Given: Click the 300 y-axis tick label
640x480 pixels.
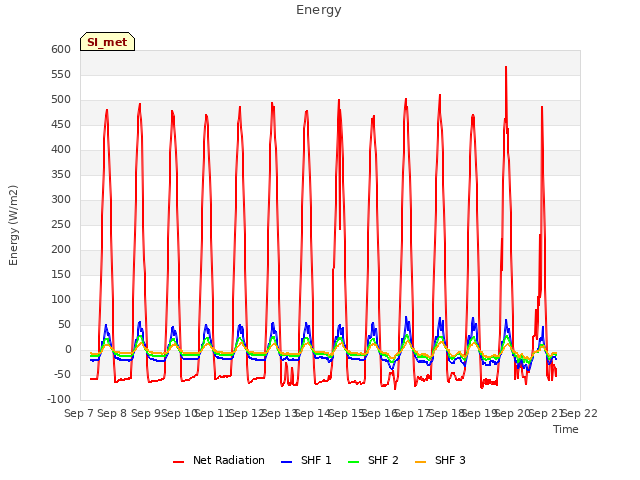Looking at the screenshot, I should point(61,200).
